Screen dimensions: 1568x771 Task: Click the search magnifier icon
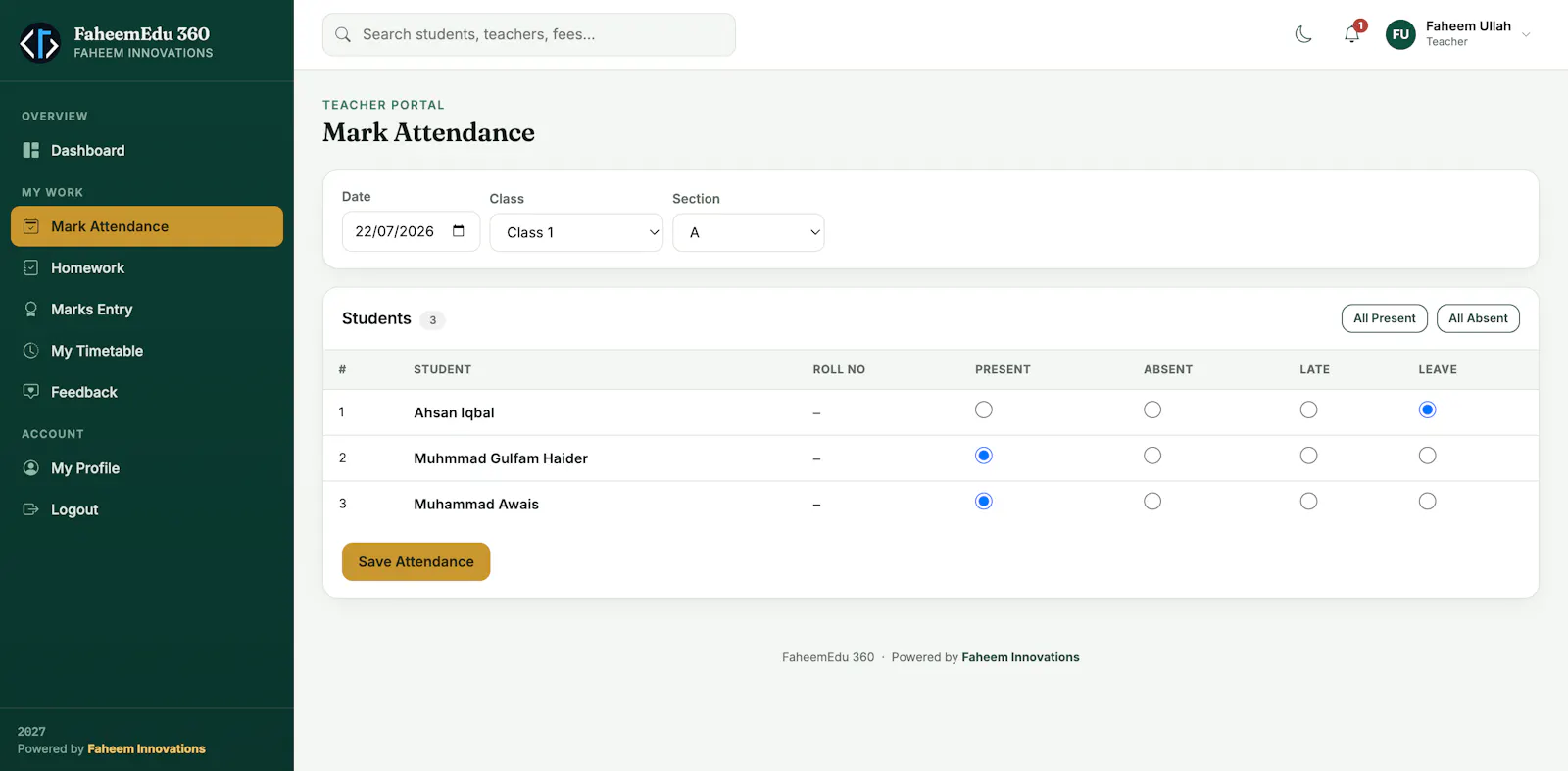tap(343, 34)
